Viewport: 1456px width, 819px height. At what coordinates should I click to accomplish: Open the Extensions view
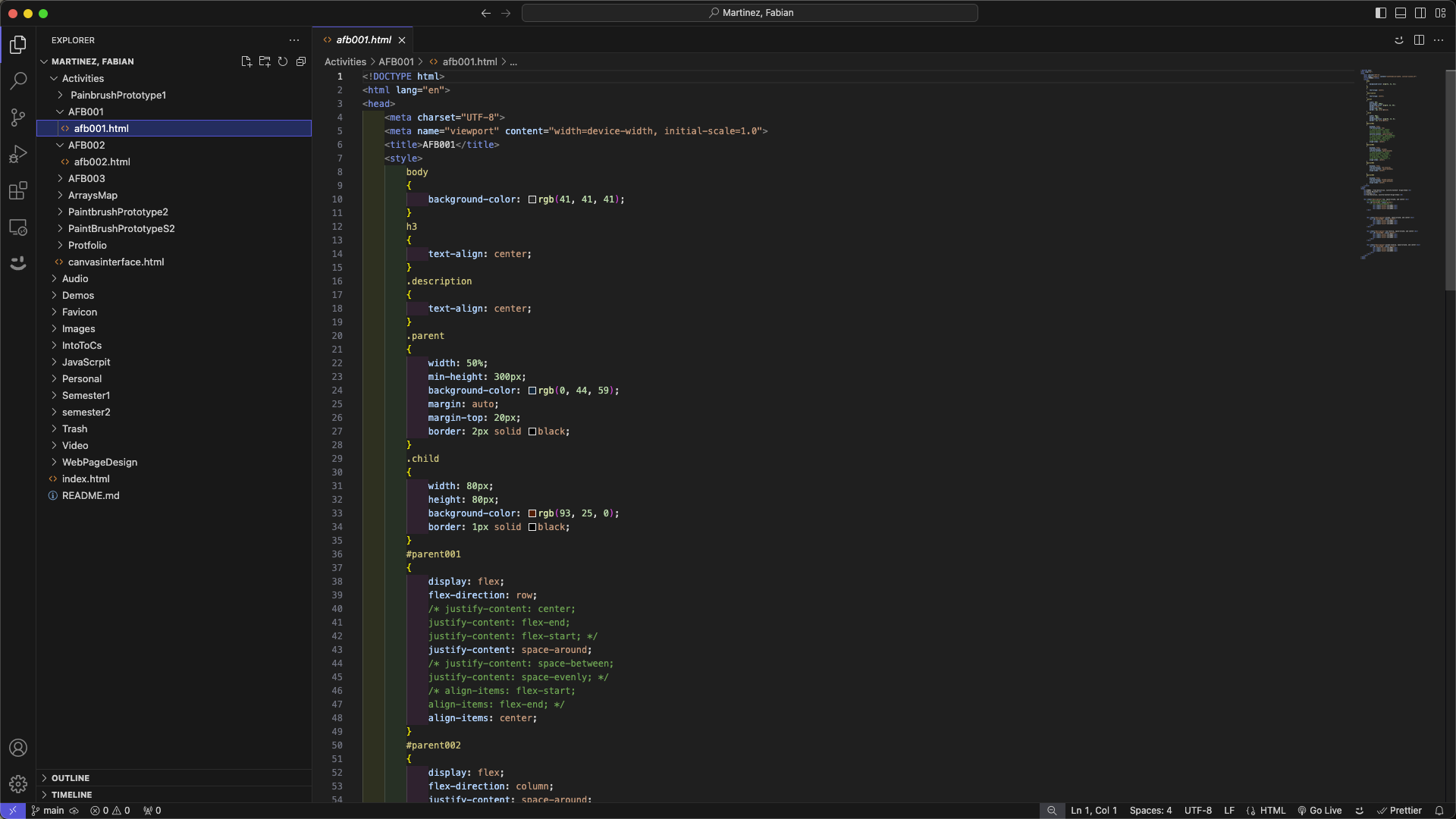coord(18,190)
